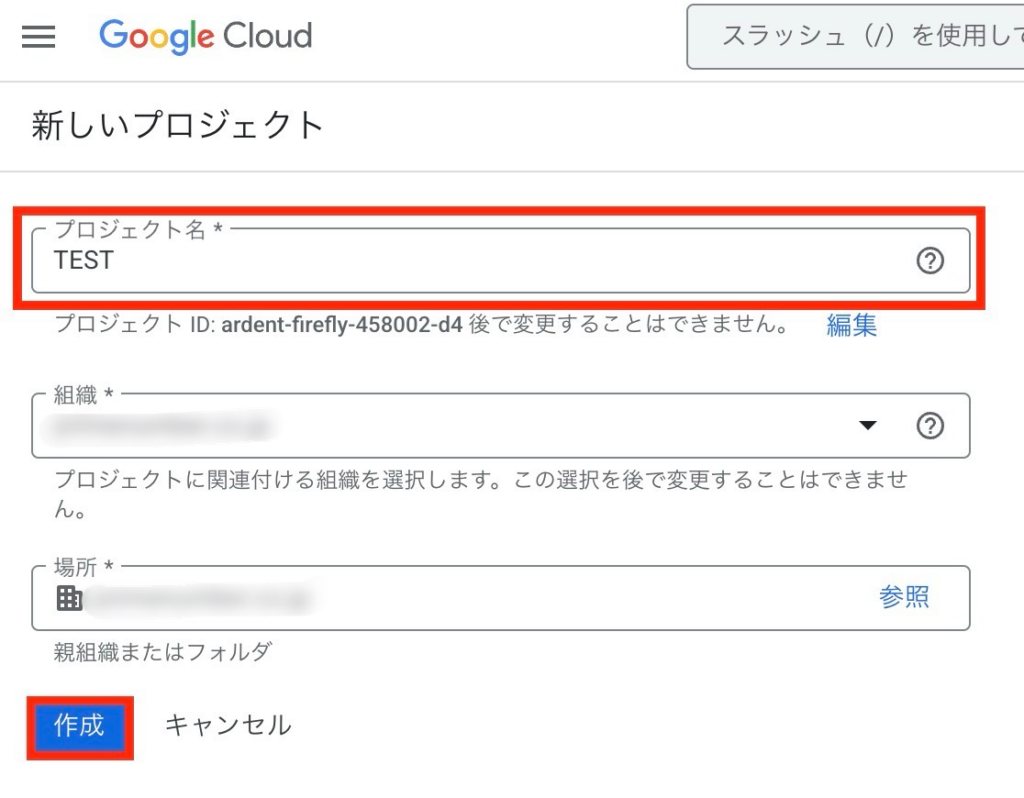Click the help icon in プロジェクト名 field
The height and width of the screenshot is (798, 1024).
[x=930, y=261]
